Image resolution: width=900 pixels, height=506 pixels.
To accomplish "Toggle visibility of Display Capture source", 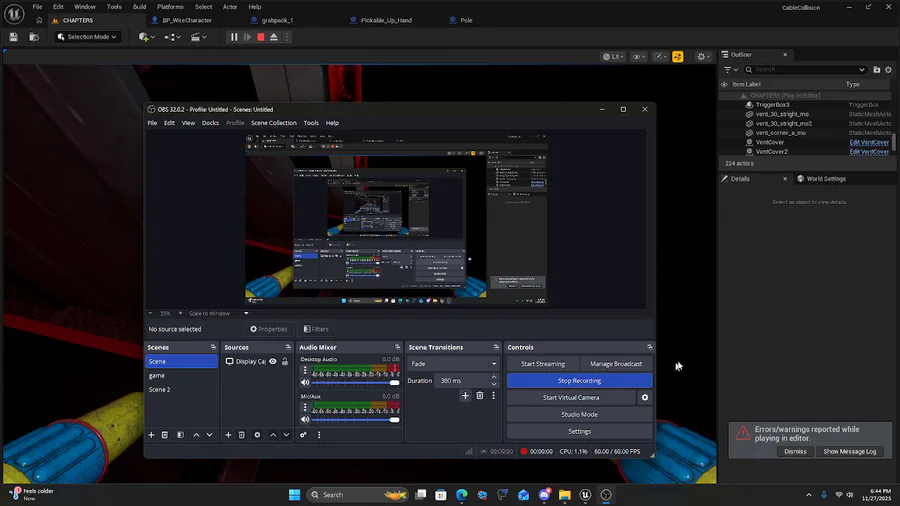I will (x=273, y=361).
